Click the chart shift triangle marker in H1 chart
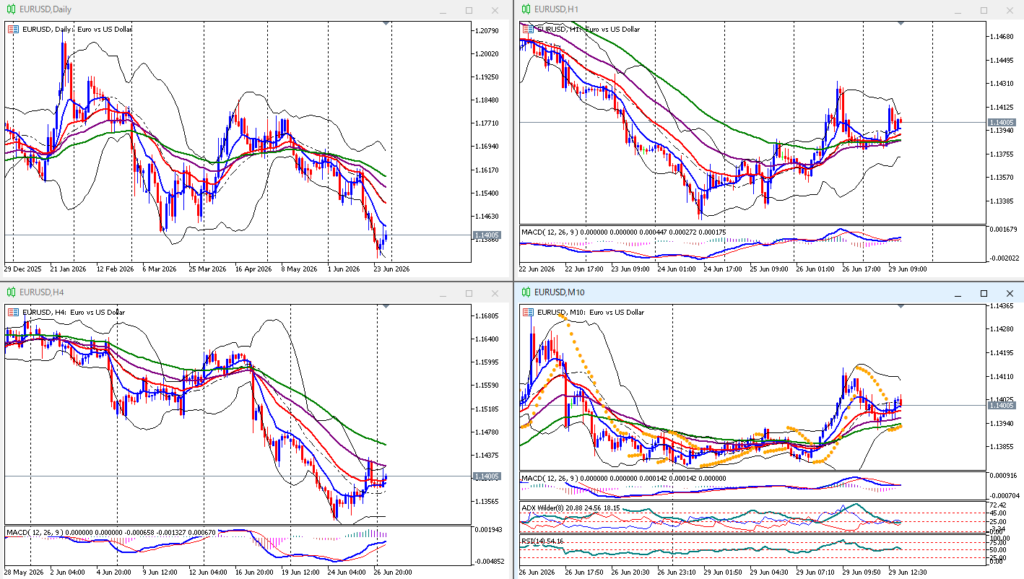The image size is (1024, 579). point(901,23)
